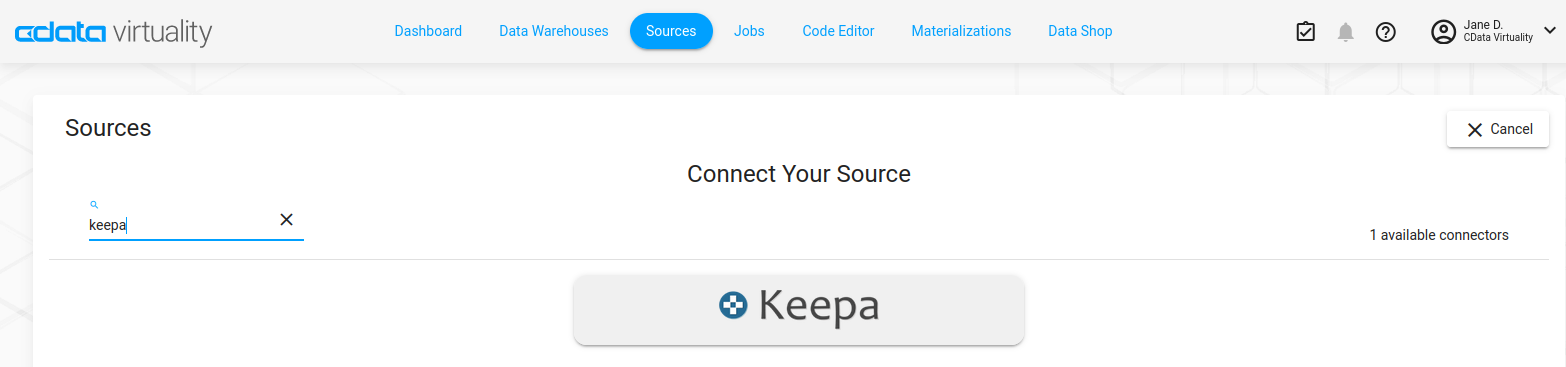Go to the Dashboard tab
Screen dimensions: 1566x367
click(x=428, y=31)
